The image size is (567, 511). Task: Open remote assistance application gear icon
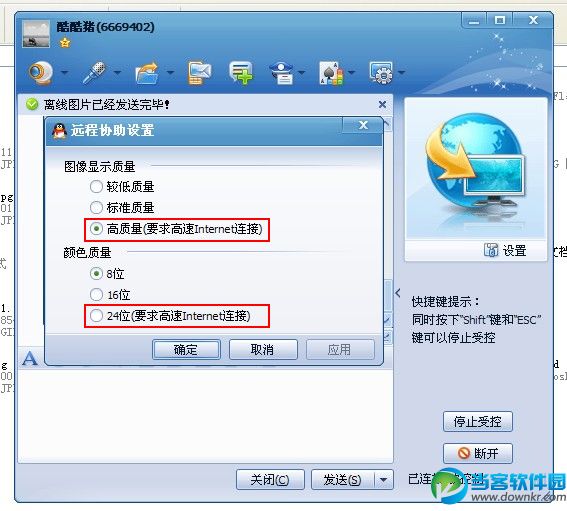[x=381, y=73]
